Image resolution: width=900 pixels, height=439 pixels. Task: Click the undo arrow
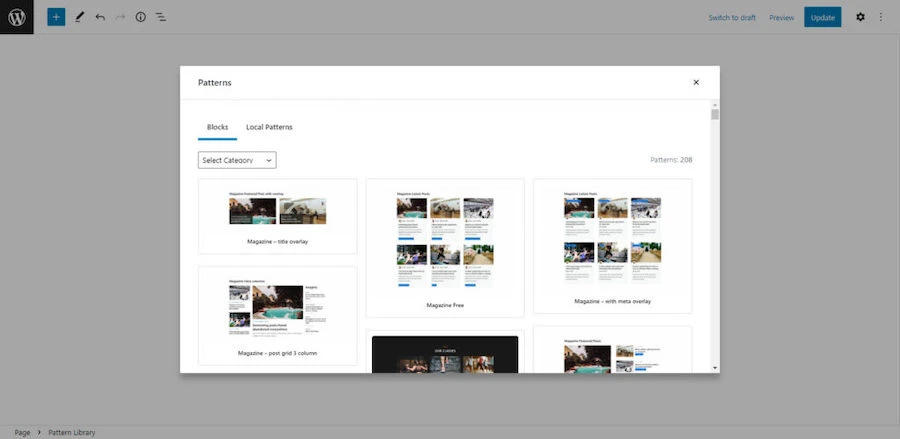coord(100,17)
